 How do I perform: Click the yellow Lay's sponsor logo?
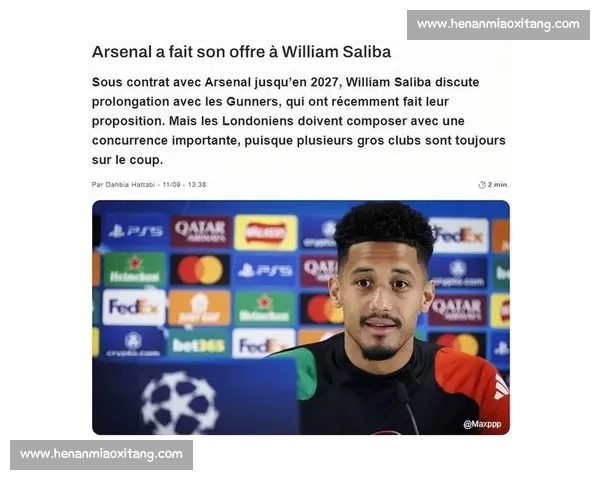pos(266,232)
